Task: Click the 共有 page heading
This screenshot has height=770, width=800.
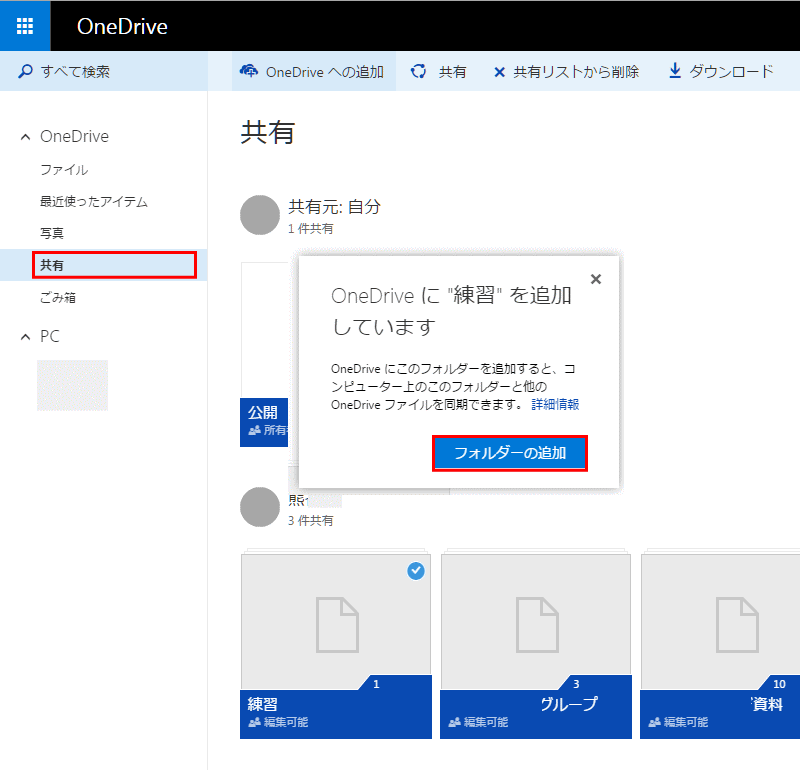Action: click(267, 133)
